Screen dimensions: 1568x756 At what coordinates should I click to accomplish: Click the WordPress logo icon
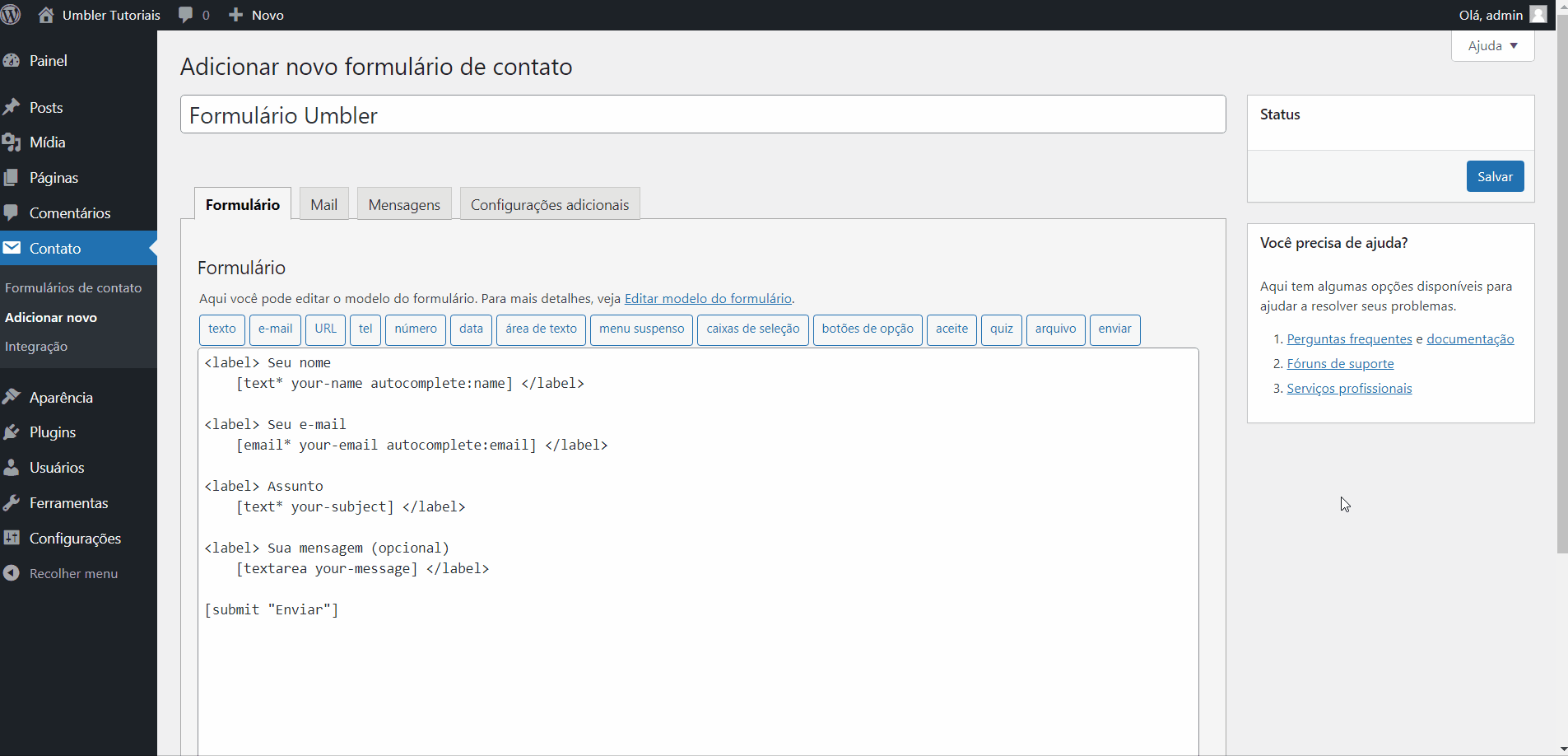pyautogui.click(x=11, y=15)
